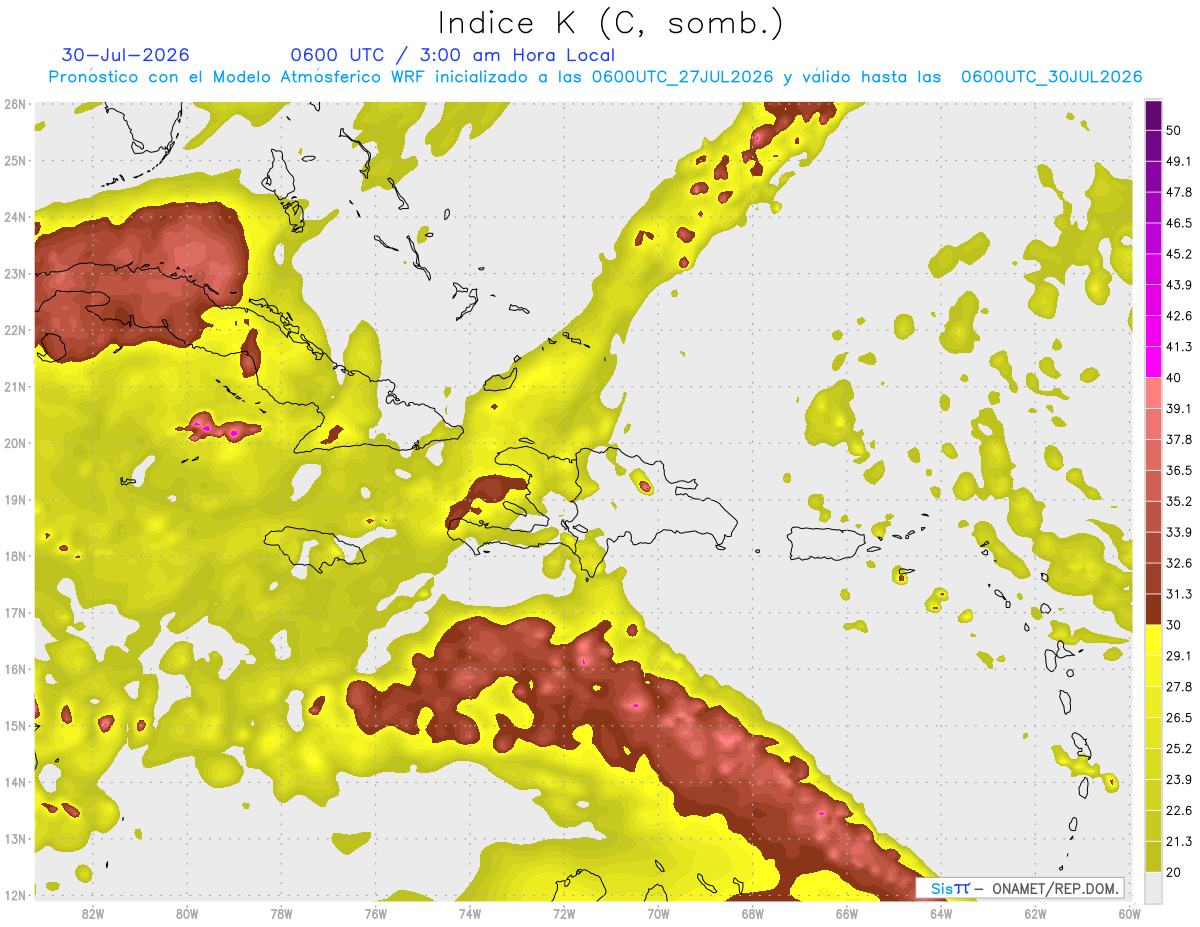Click longitude label "76W"
This screenshot has width=1200, height=927.
pos(376,914)
